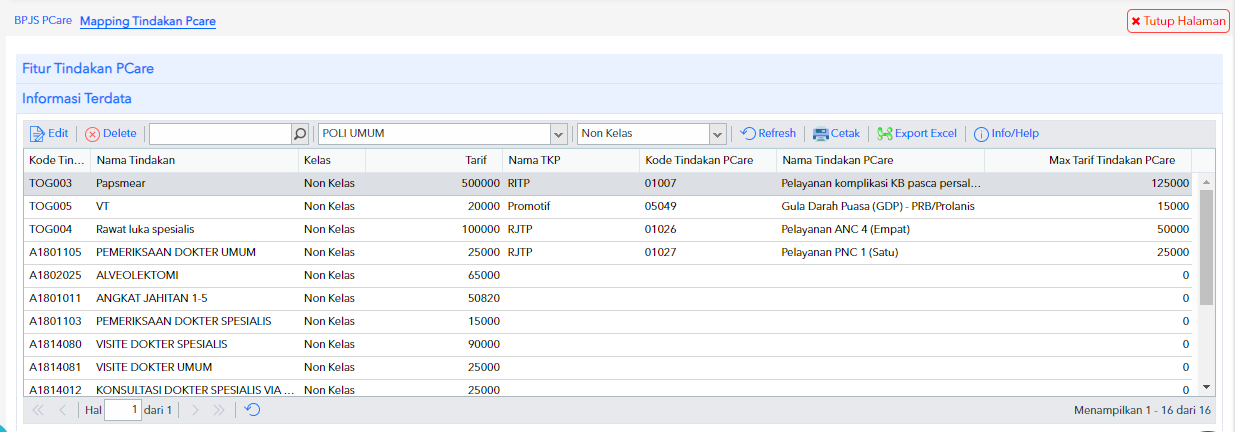1235x432 pixels.
Task: Click Menampilkan 1 - 16 dari 16 status
Action: (x=1144, y=410)
